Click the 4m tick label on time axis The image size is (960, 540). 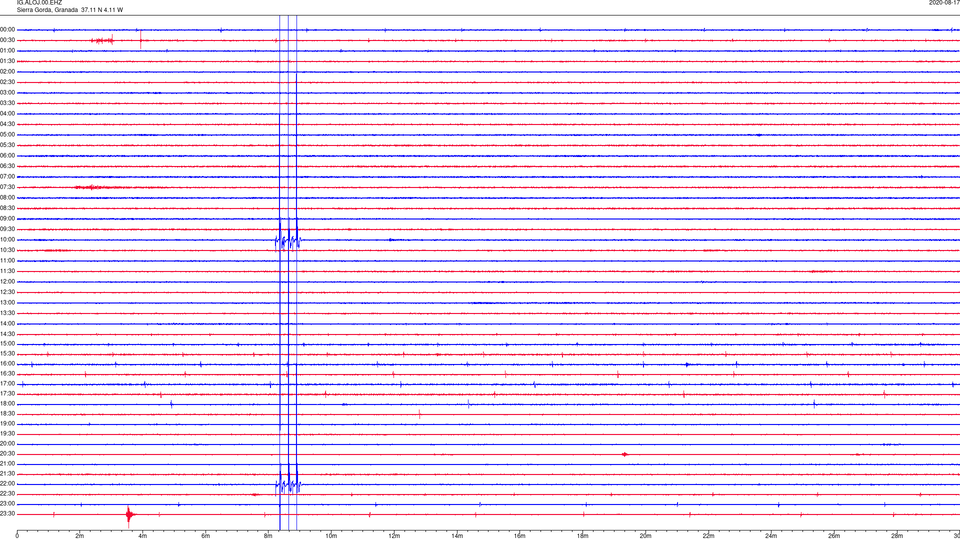(x=143, y=536)
